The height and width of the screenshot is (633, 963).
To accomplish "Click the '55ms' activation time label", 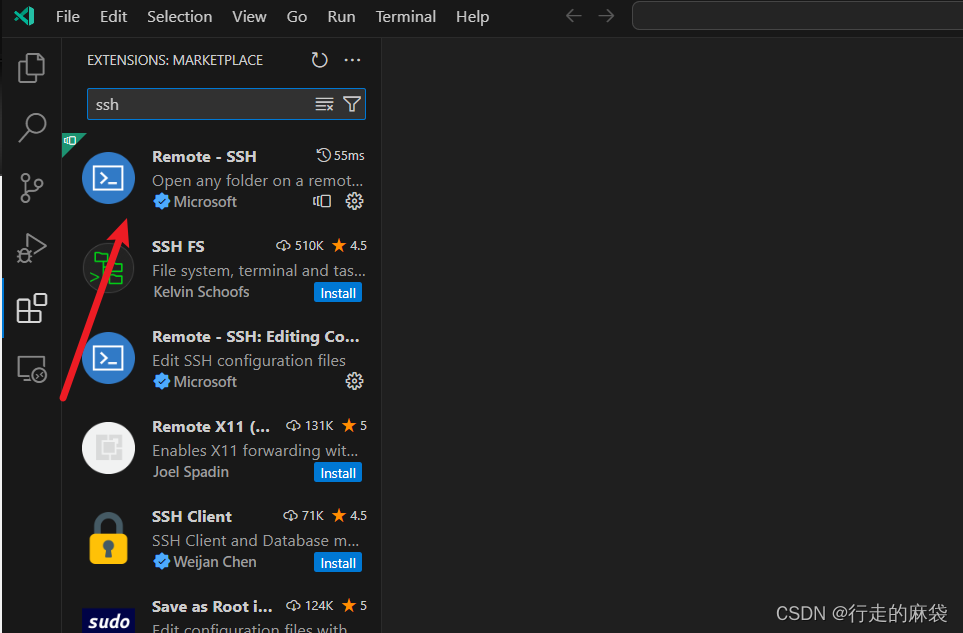I will pyautogui.click(x=349, y=155).
